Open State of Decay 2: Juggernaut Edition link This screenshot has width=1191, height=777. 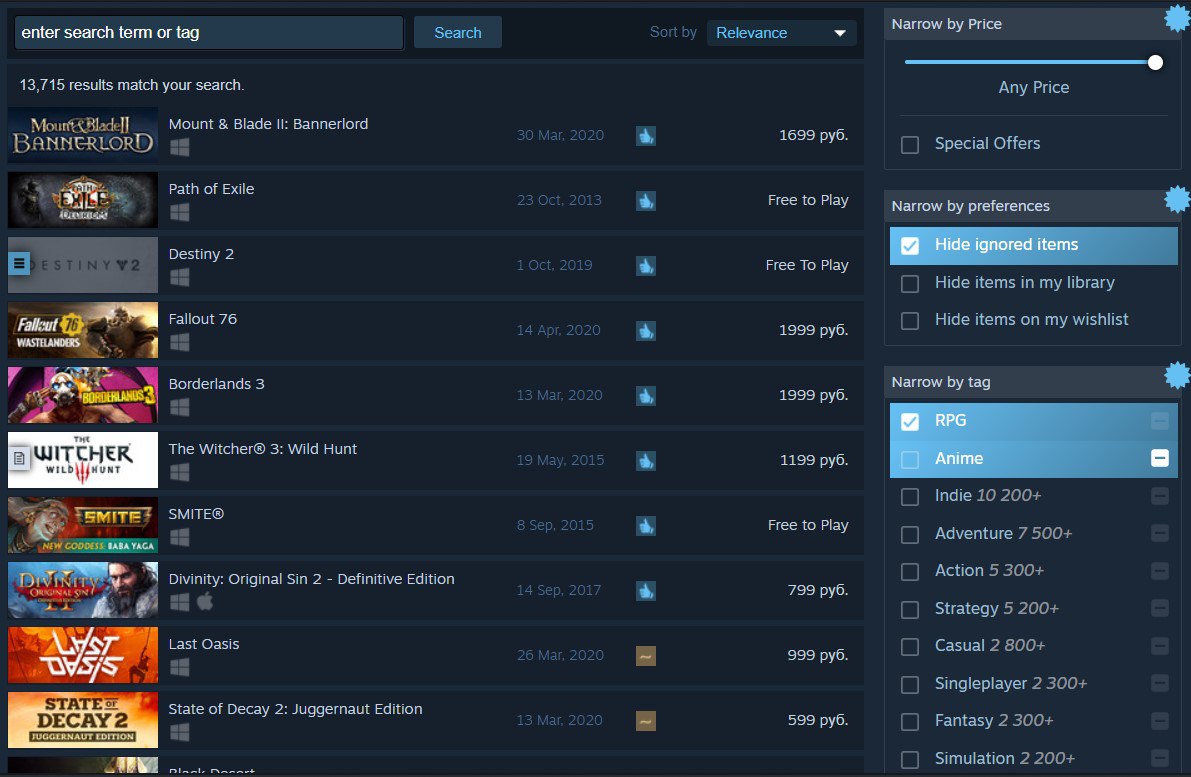[295, 709]
